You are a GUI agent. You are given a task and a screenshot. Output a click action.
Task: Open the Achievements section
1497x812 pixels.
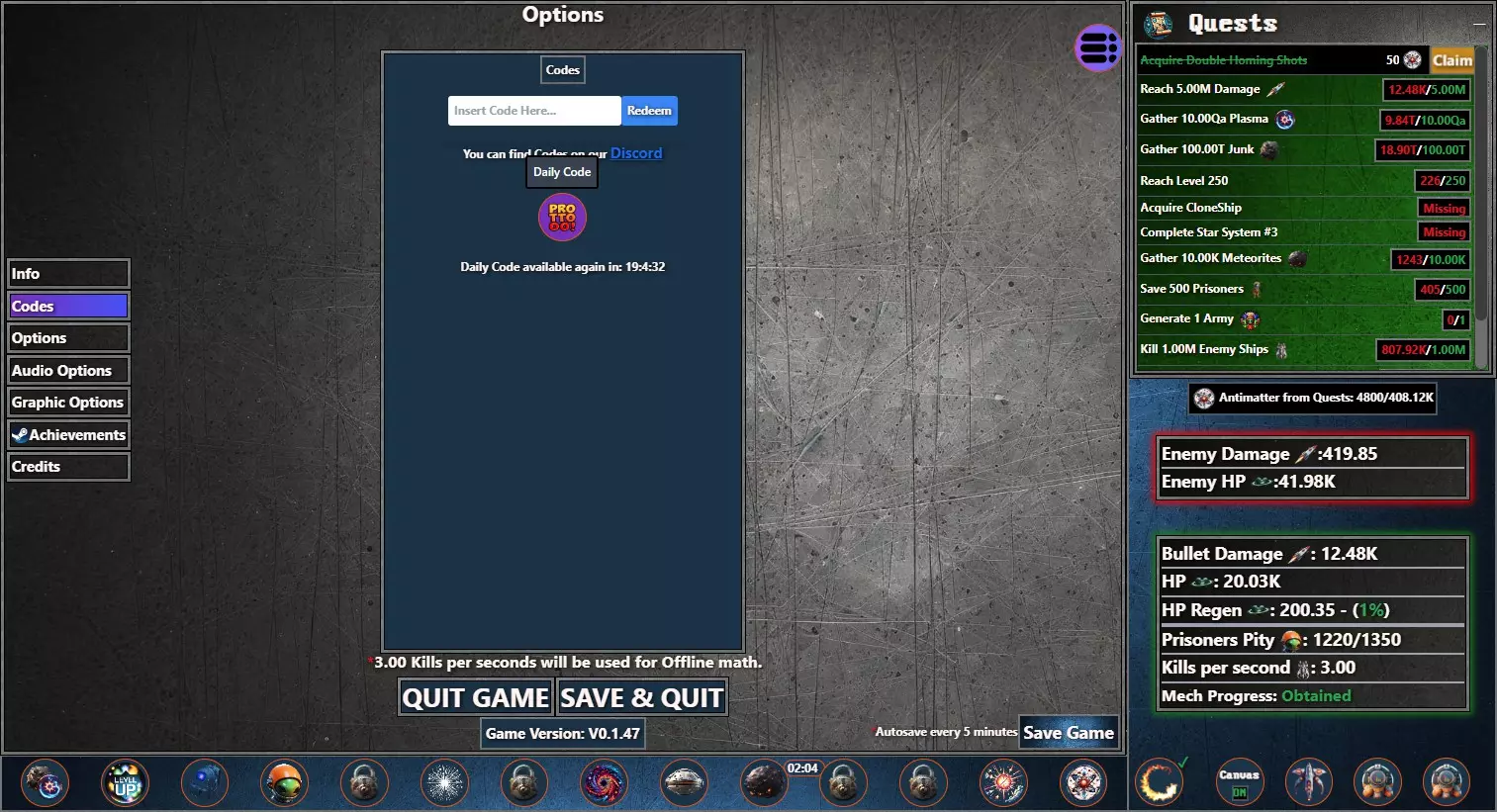tap(68, 435)
